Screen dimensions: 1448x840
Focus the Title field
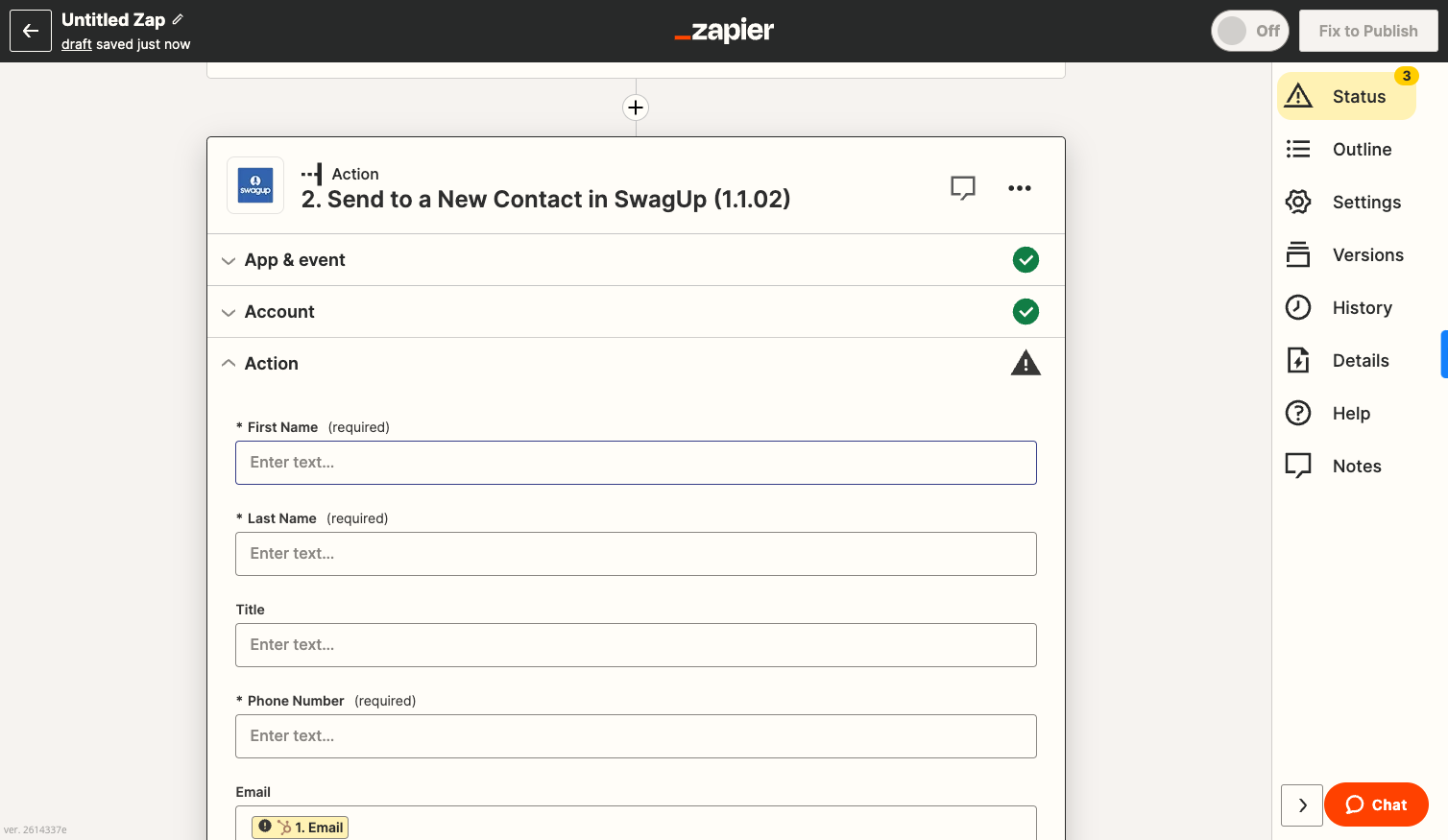pyautogui.click(x=636, y=645)
